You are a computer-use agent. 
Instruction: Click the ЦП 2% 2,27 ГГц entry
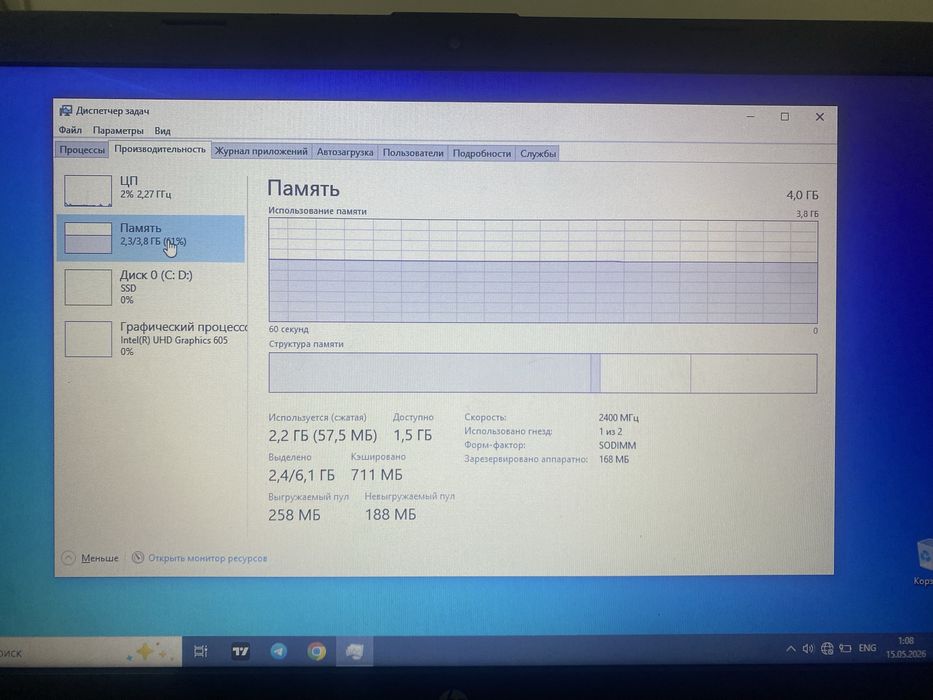[x=151, y=190]
